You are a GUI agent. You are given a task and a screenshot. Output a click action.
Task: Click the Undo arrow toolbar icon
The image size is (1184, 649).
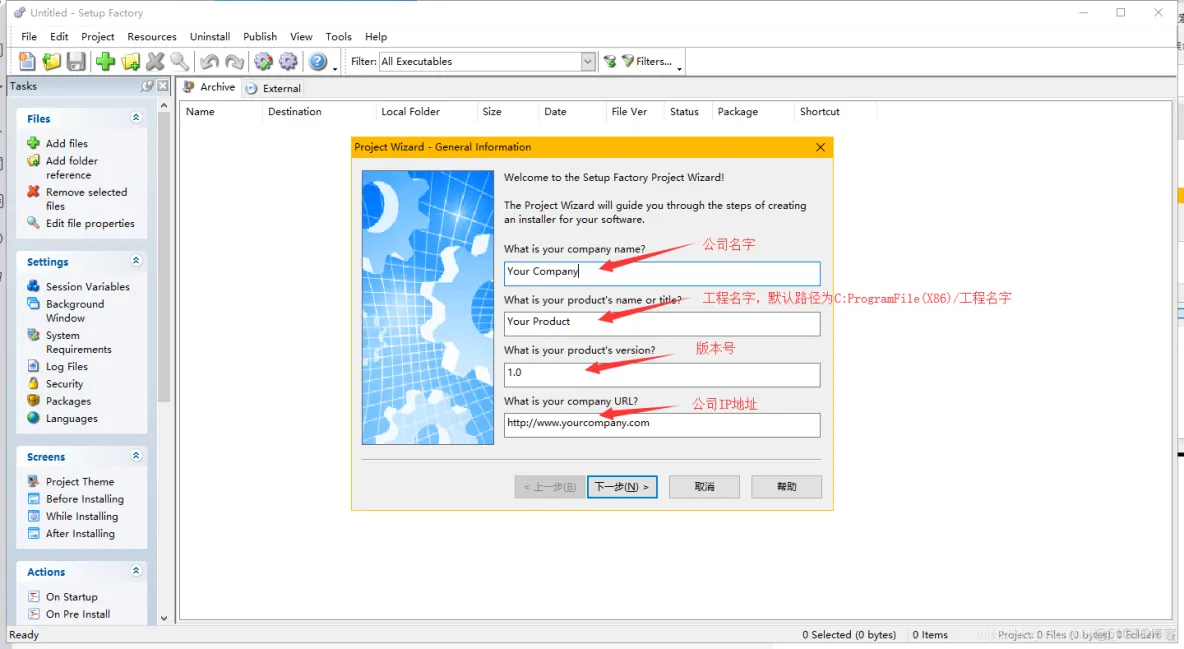click(x=210, y=61)
